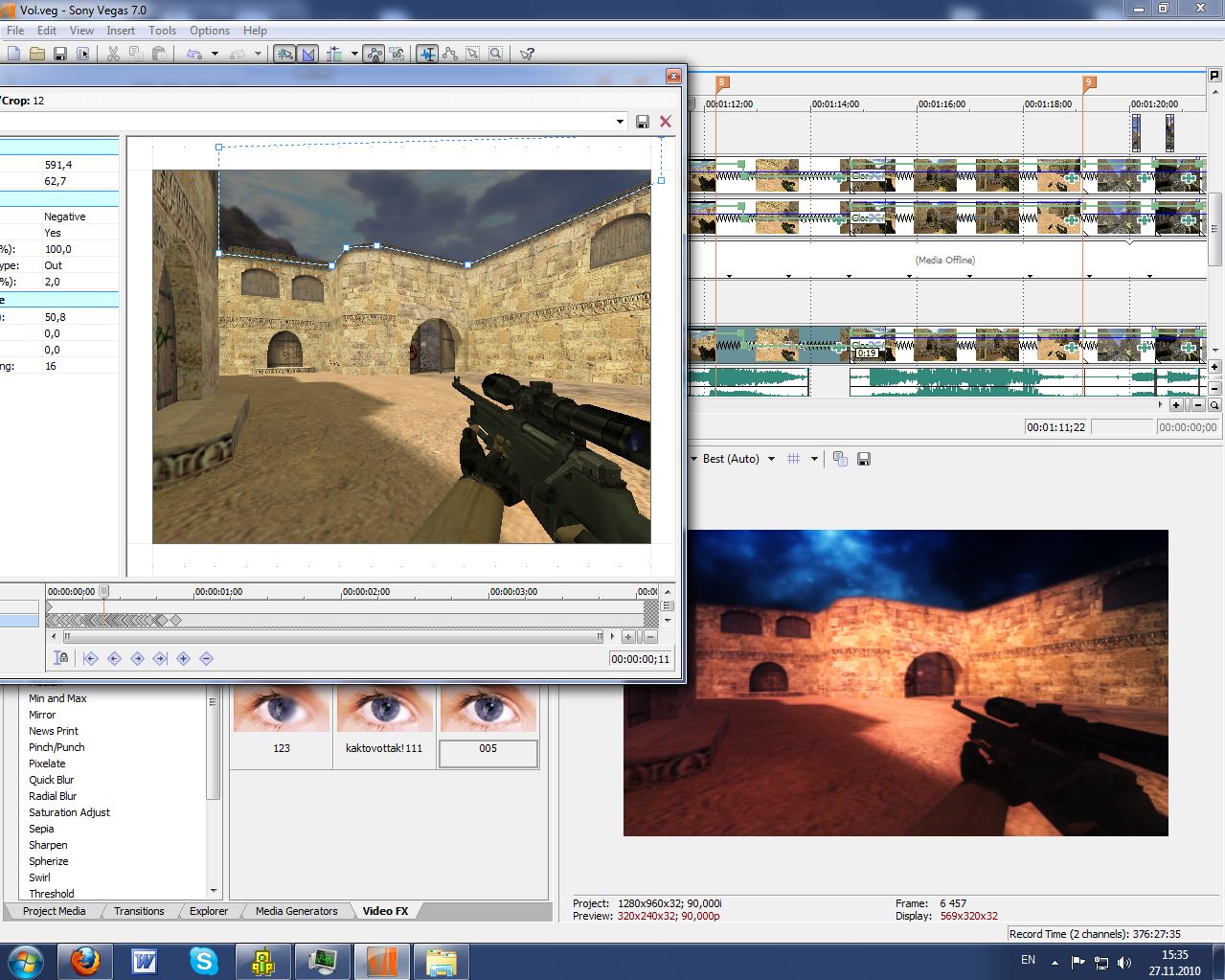
Task: Open the File menu
Action: [x=15, y=31]
